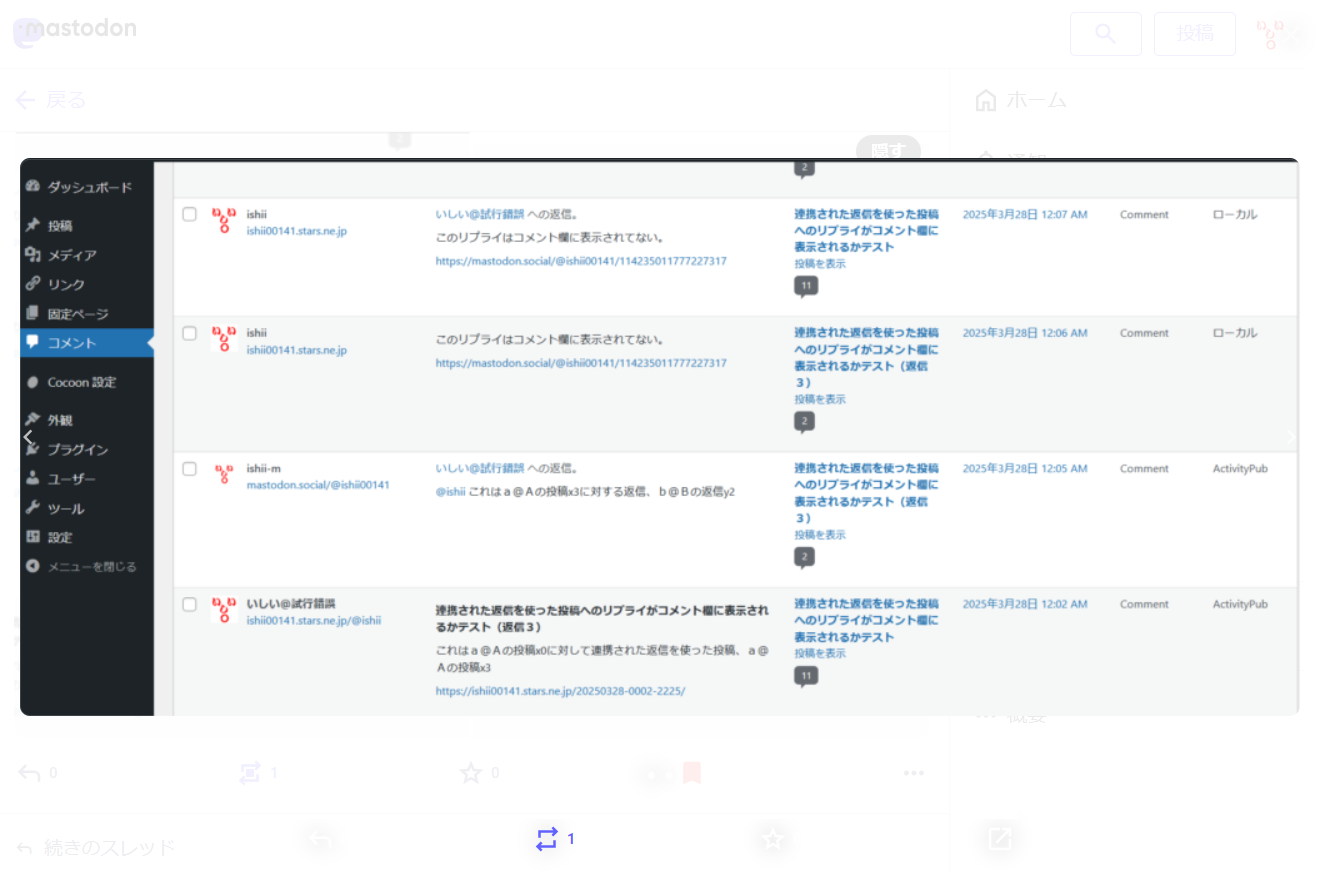
Task: Open the 固定ページ menu item
Action: (x=77, y=314)
